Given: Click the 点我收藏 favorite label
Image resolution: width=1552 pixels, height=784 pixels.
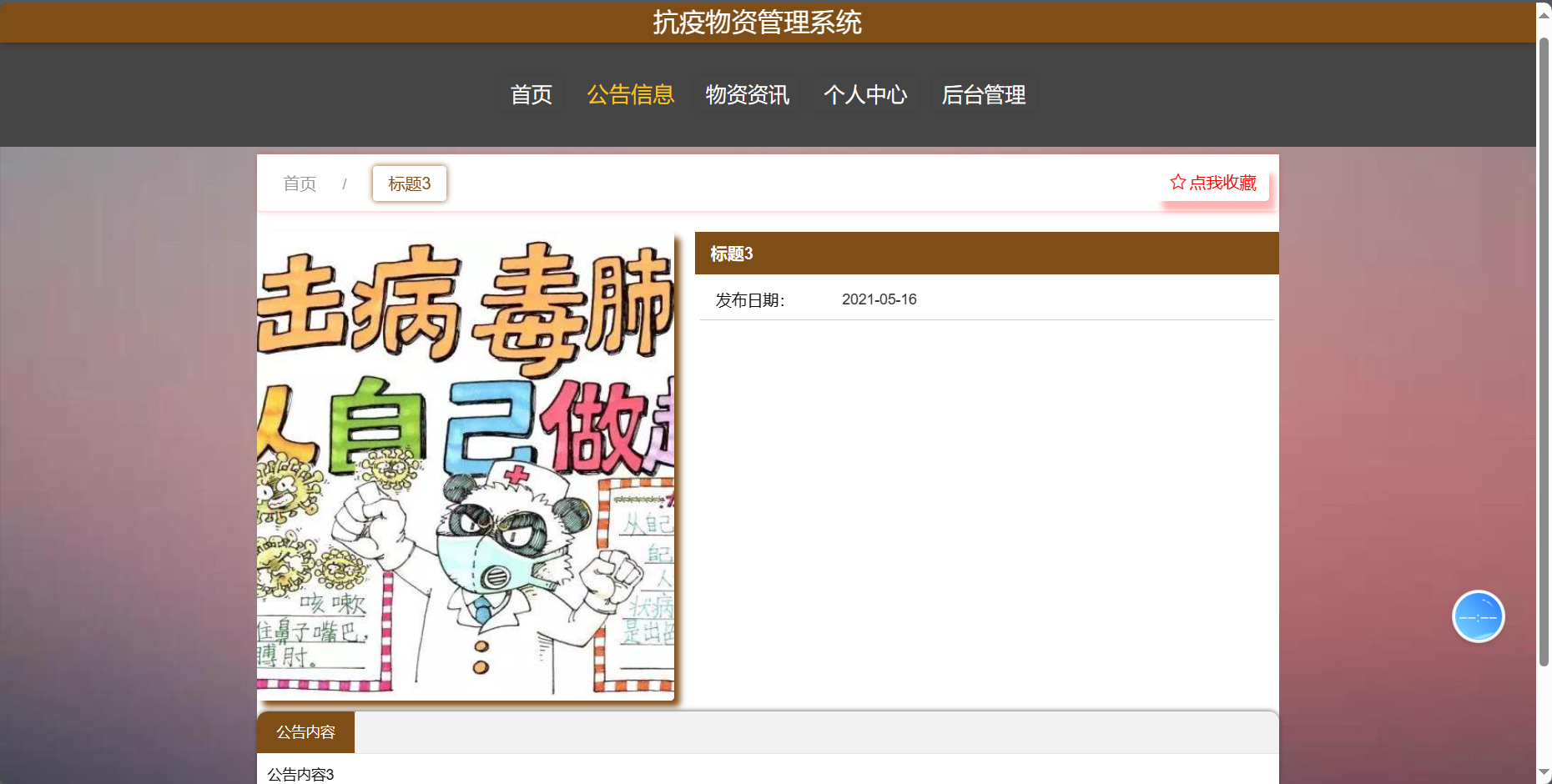Looking at the screenshot, I should tap(1222, 183).
